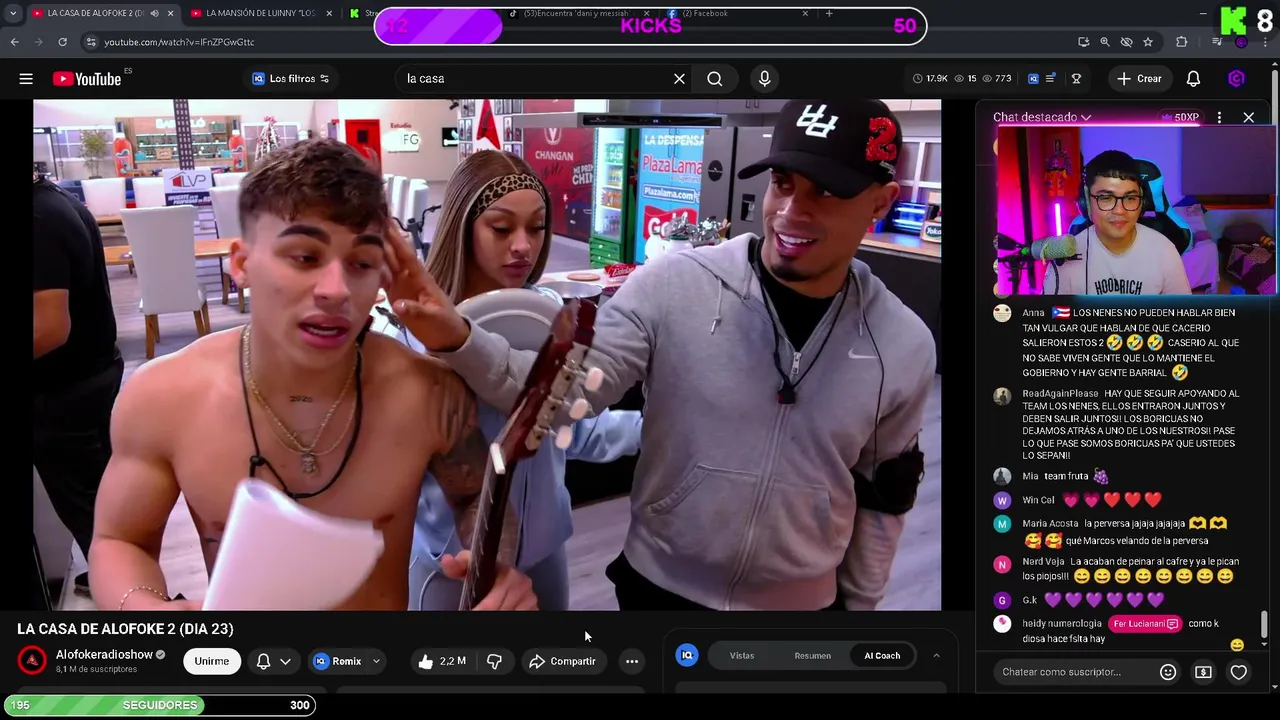This screenshot has height=720, width=1280.
Task: Click the Anna chat username
Action: pos(1033,313)
